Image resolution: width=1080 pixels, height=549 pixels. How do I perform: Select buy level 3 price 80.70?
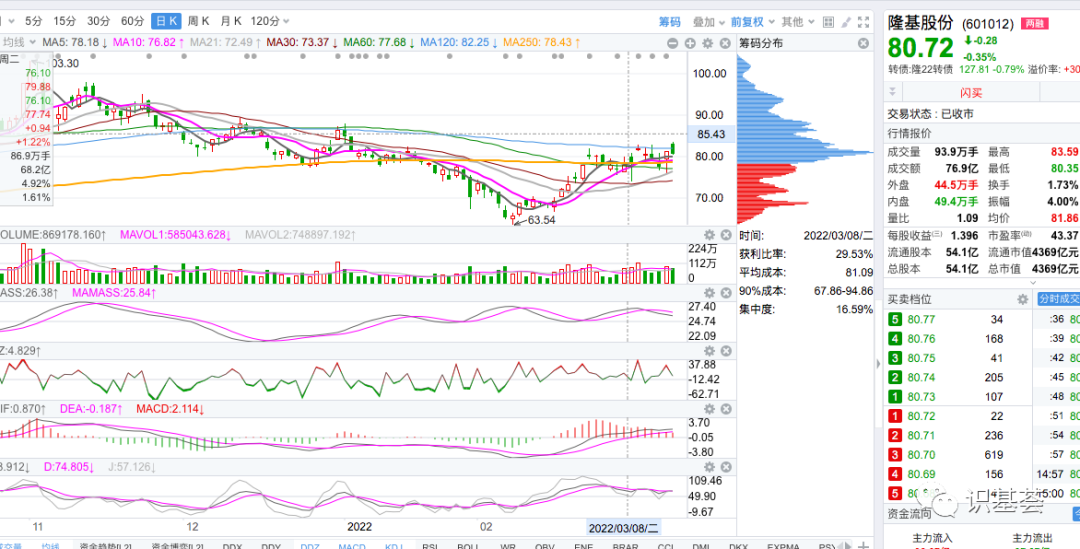(920, 454)
